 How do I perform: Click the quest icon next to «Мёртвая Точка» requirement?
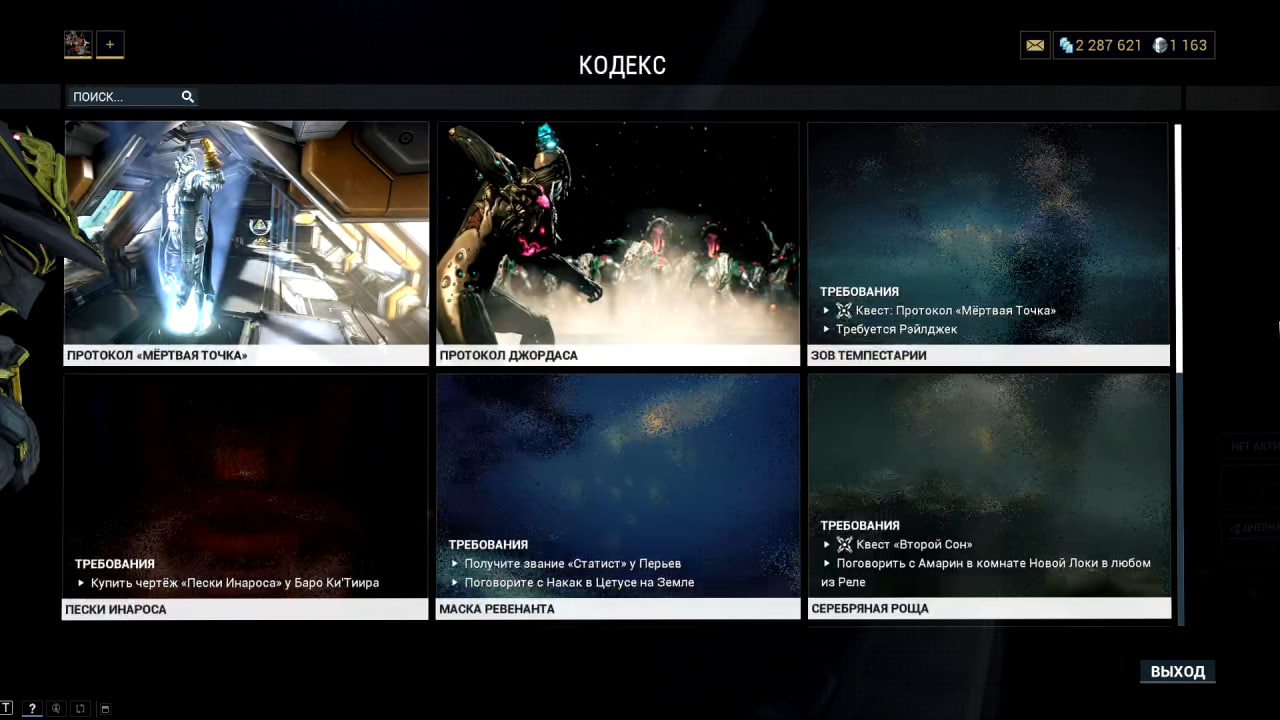tap(844, 310)
